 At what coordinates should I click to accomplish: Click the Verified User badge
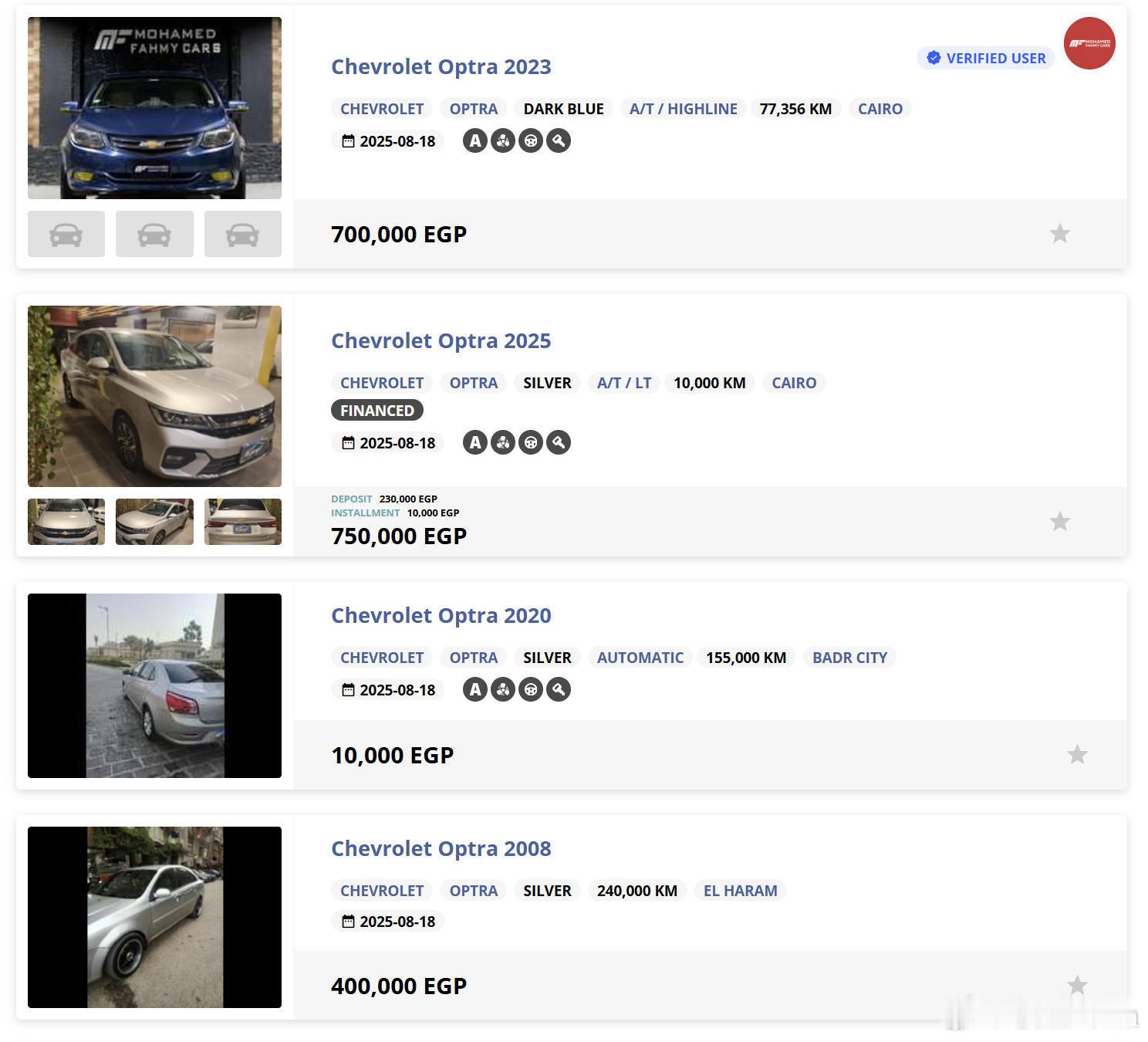(x=986, y=58)
